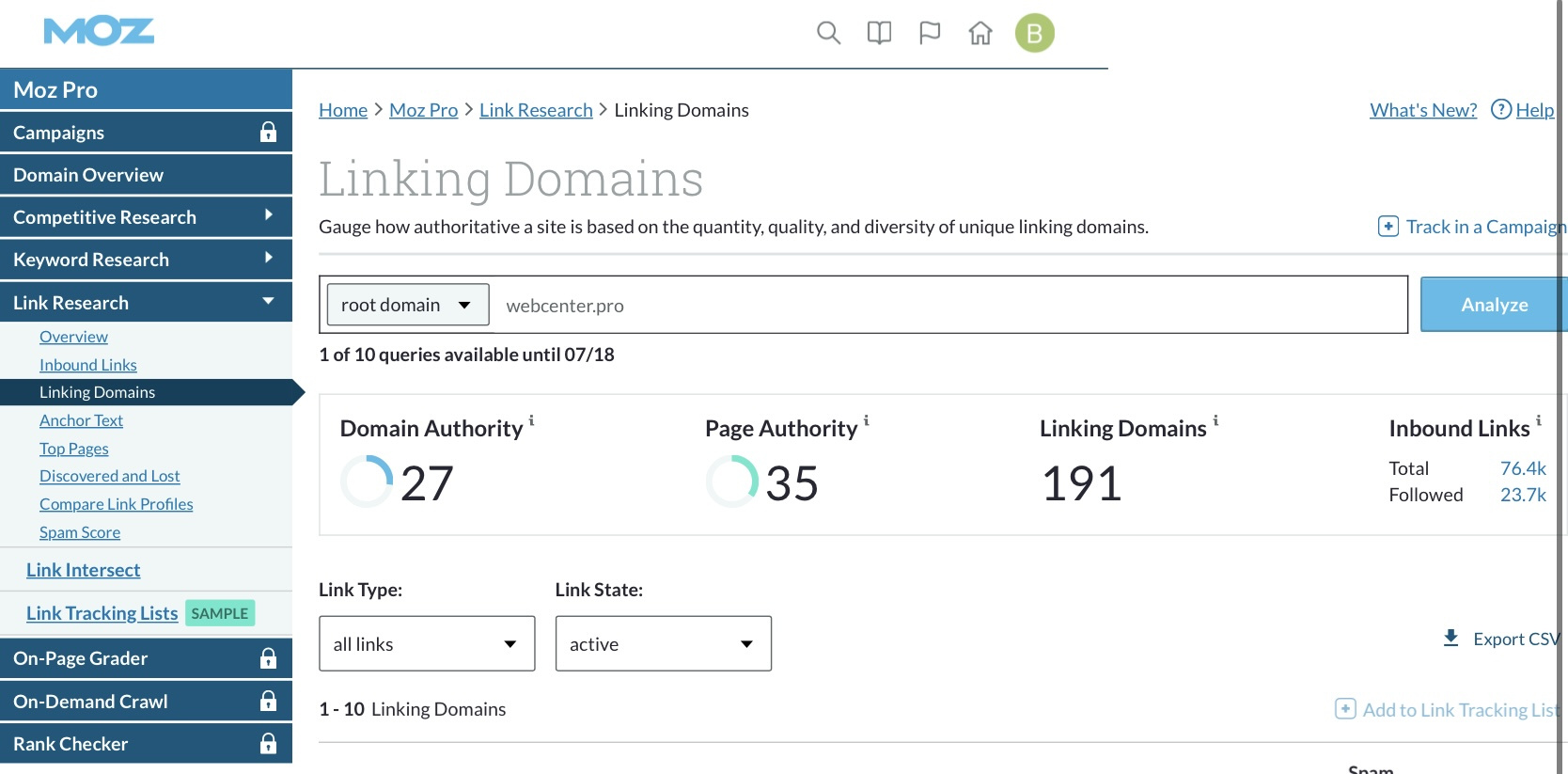
Task: Click the flag icon in header
Action: [x=930, y=34]
